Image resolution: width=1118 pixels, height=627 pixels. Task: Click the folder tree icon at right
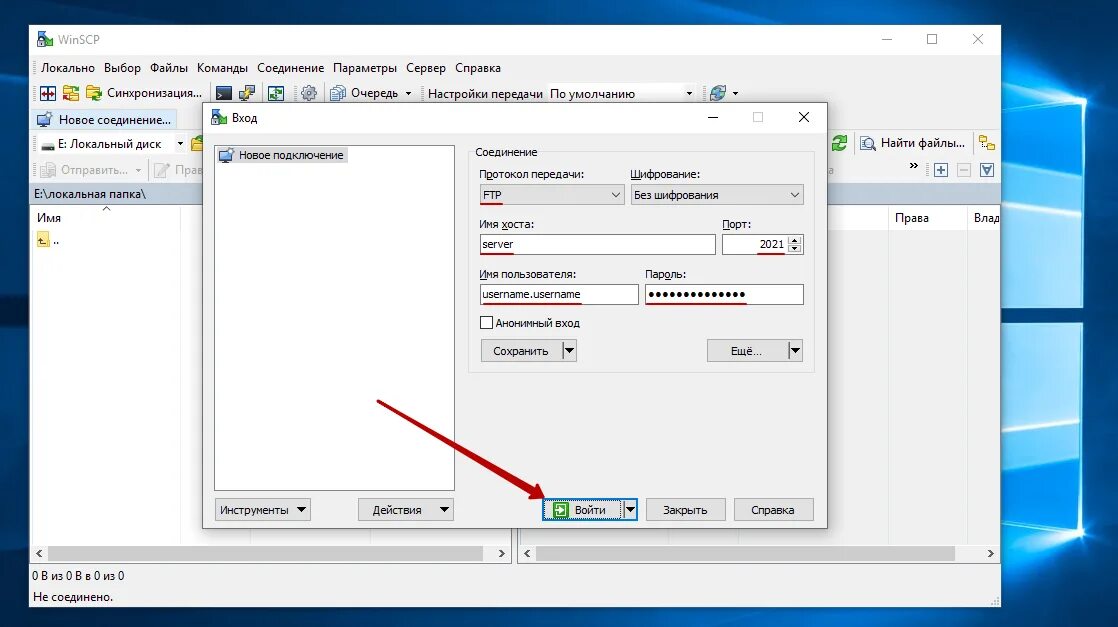pyautogui.click(x=987, y=143)
